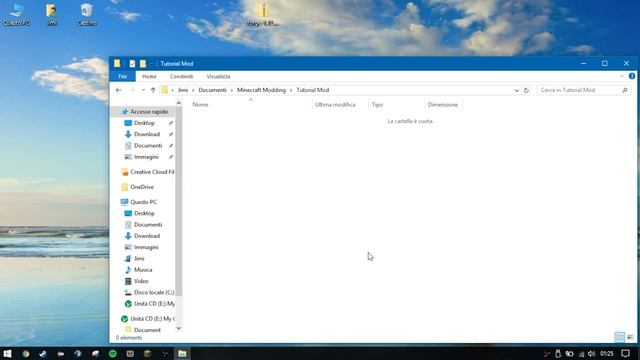Launch Steam from the taskbar

click(x=43, y=354)
